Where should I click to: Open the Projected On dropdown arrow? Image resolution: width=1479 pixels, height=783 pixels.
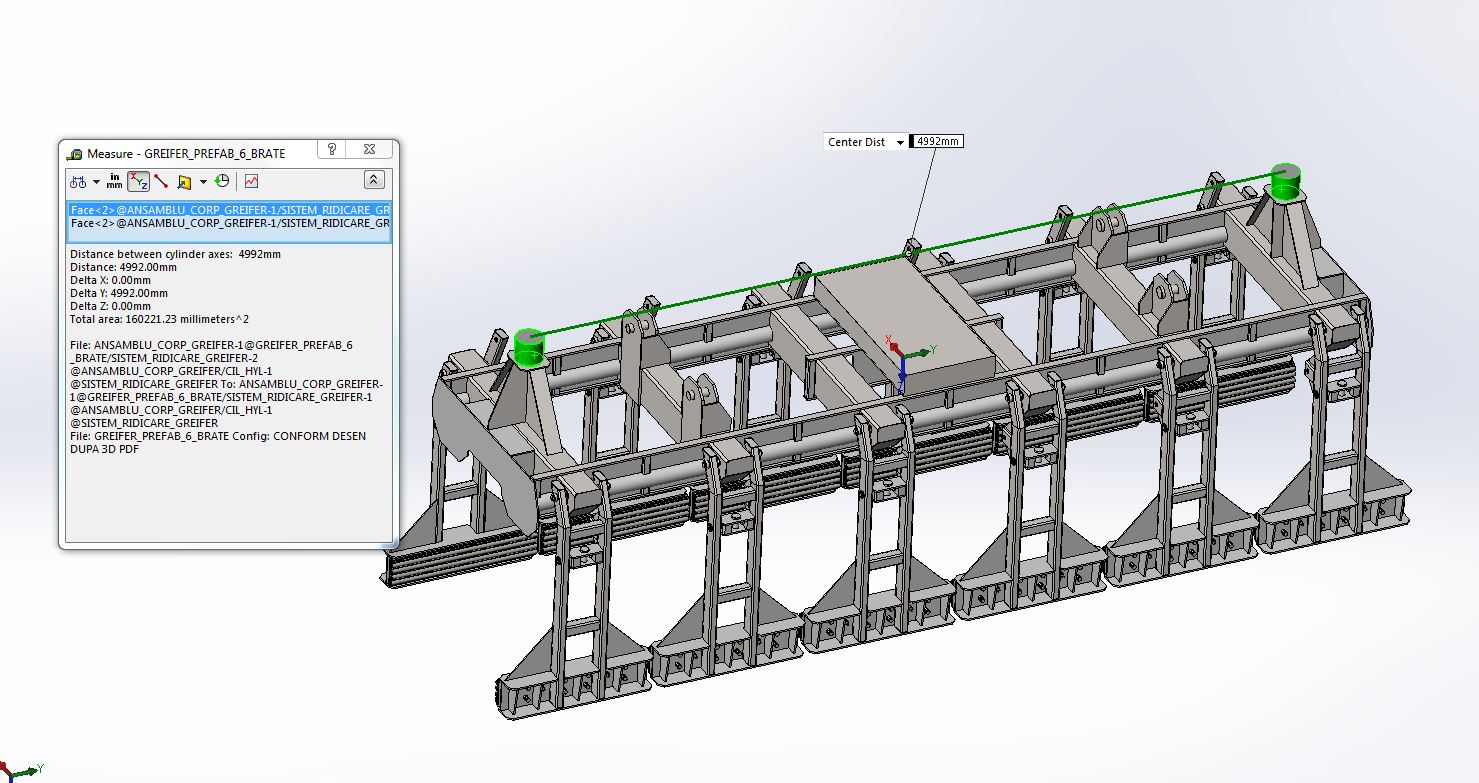coord(203,182)
